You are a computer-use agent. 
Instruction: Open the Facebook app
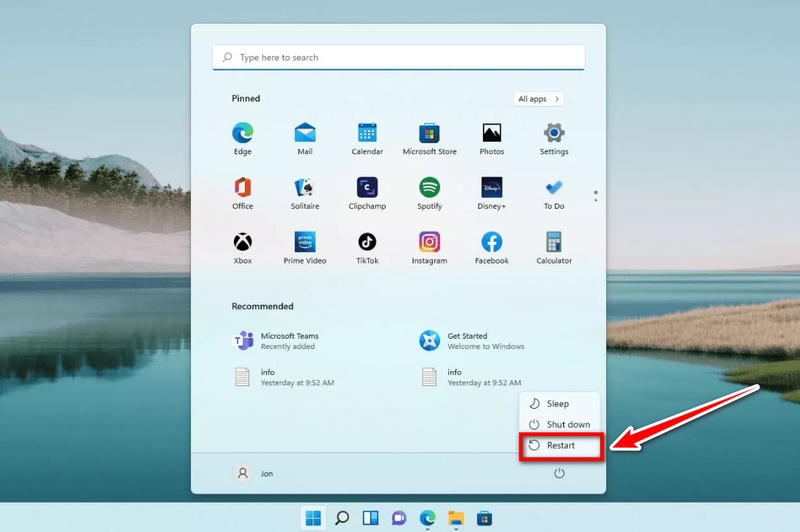[491, 248]
